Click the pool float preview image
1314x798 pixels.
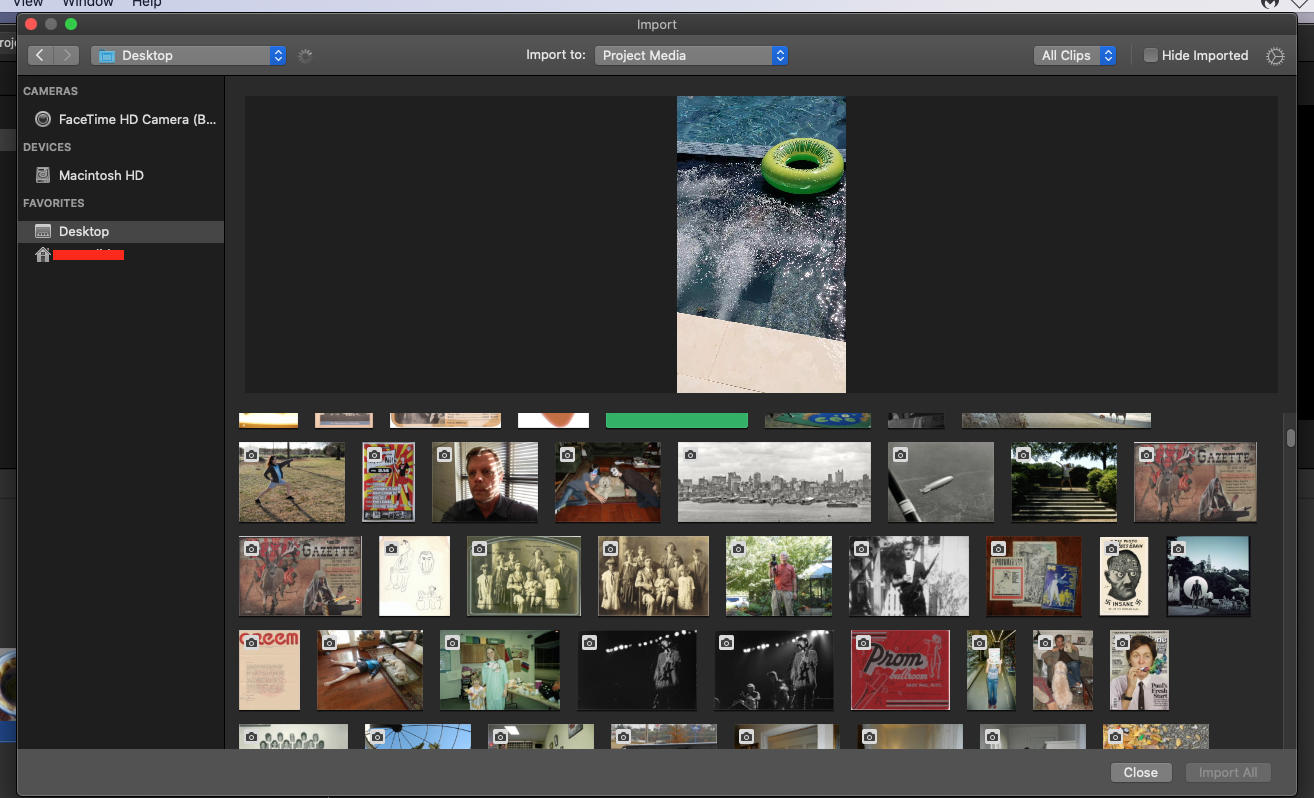coord(761,244)
